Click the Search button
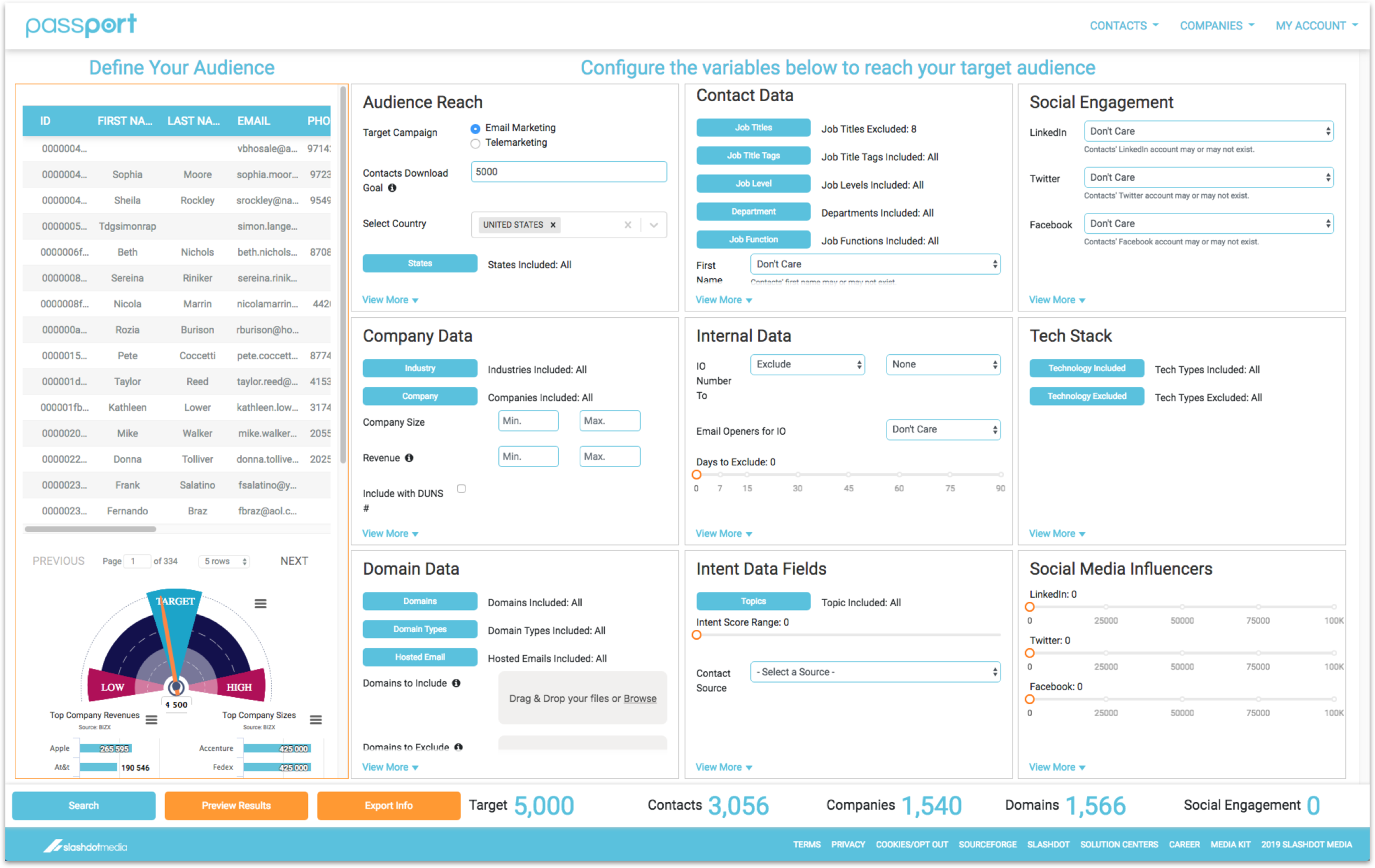This screenshot has width=1375, height=868. point(84,805)
